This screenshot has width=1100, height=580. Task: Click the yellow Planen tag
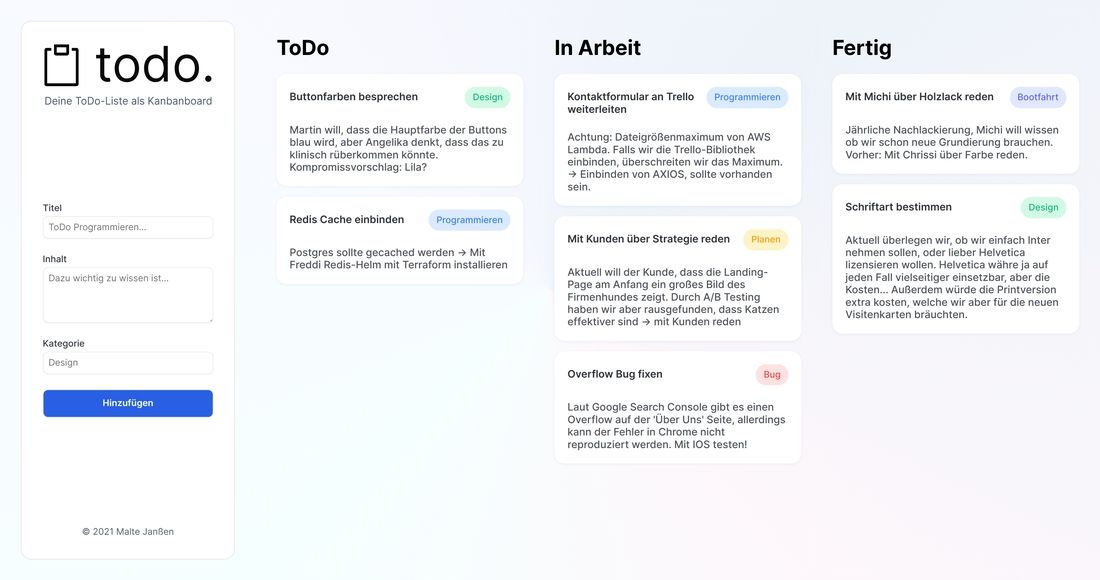coord(765,239)
